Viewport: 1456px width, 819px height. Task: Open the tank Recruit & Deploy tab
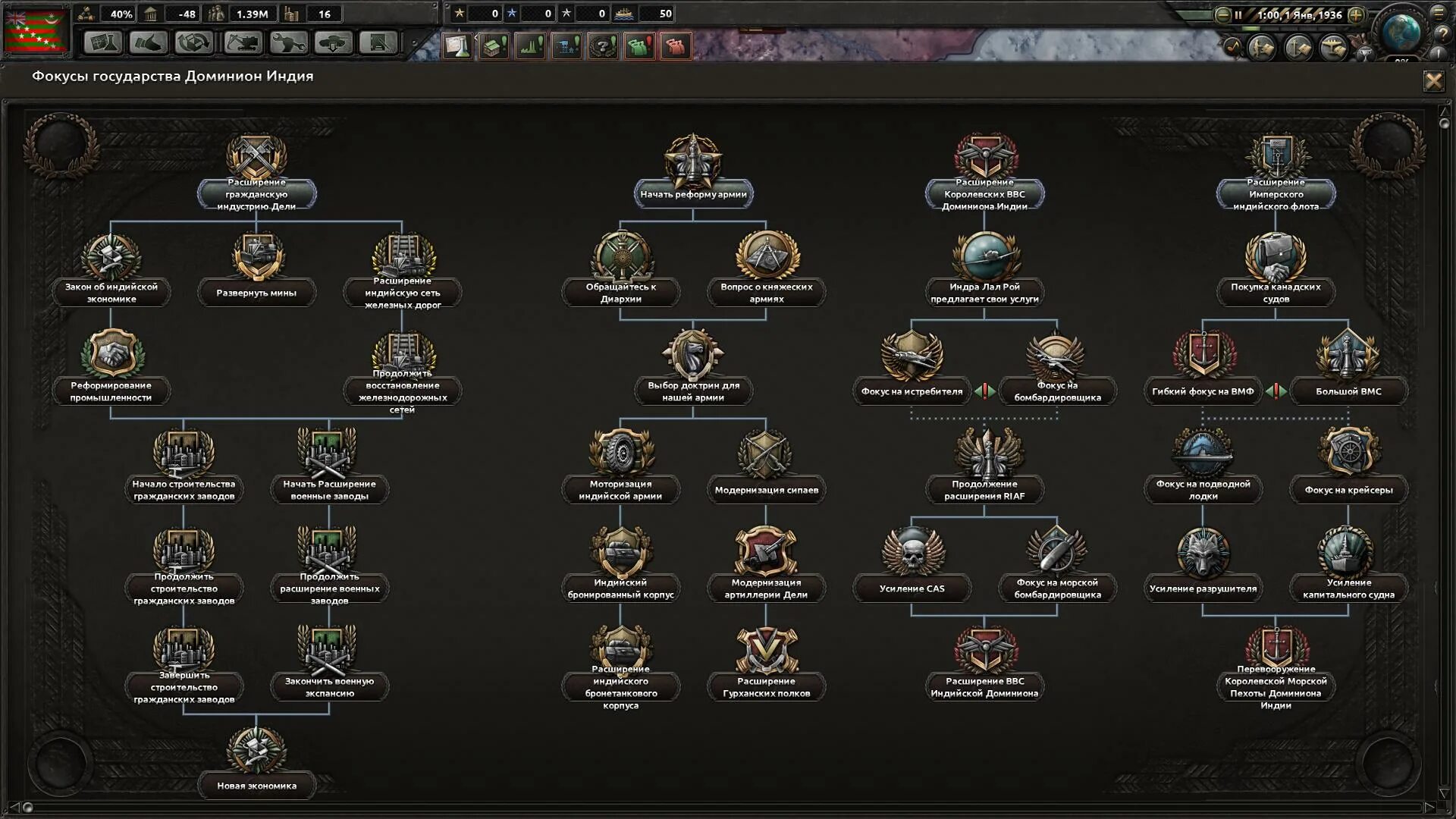coord(334,42)
